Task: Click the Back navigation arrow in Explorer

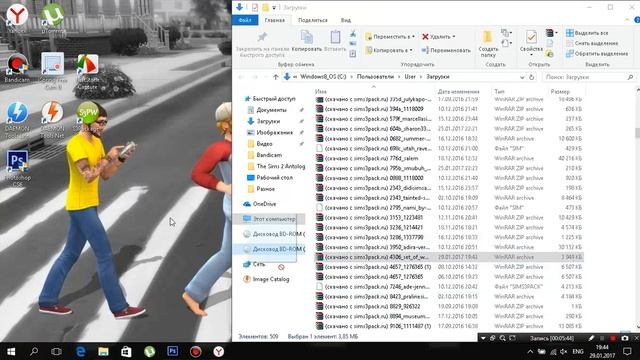Action: 241,77
